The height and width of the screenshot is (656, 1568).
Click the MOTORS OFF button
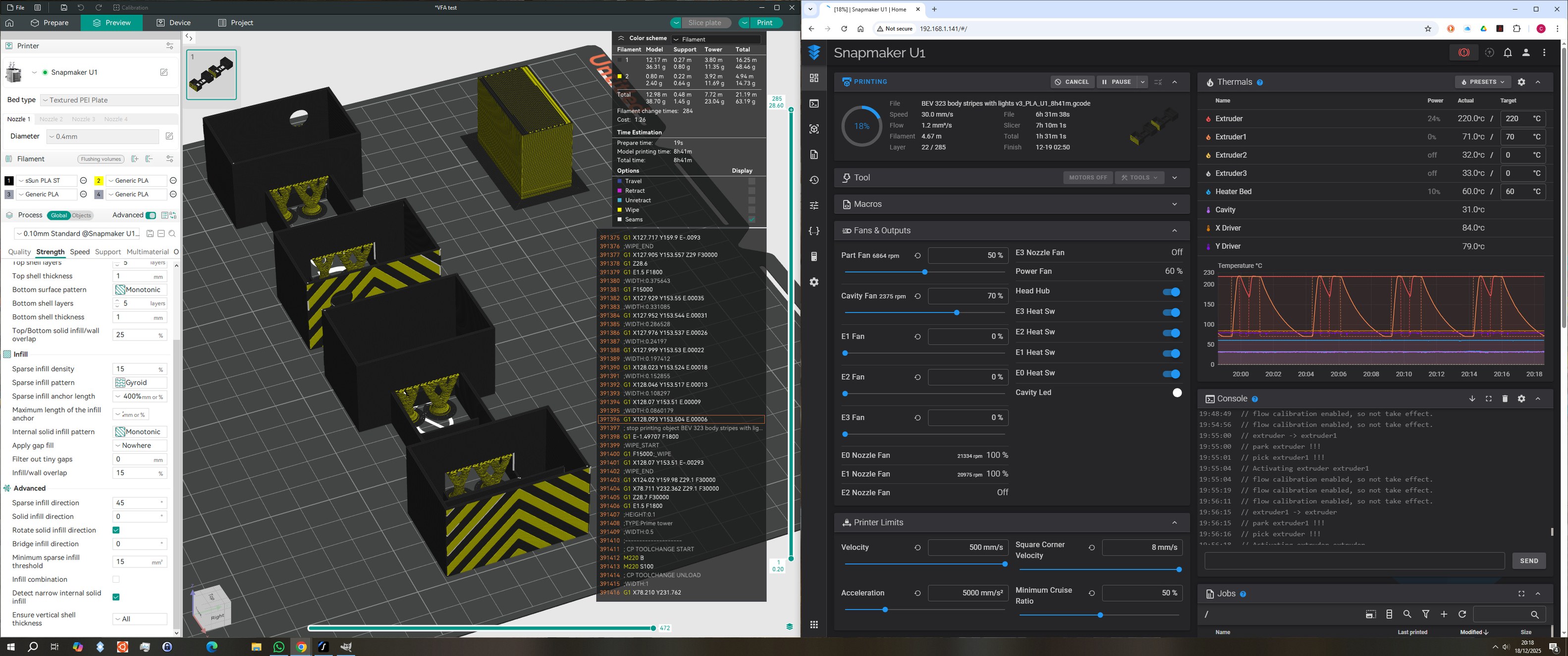pyautogui.click(x=1088, y=178)
